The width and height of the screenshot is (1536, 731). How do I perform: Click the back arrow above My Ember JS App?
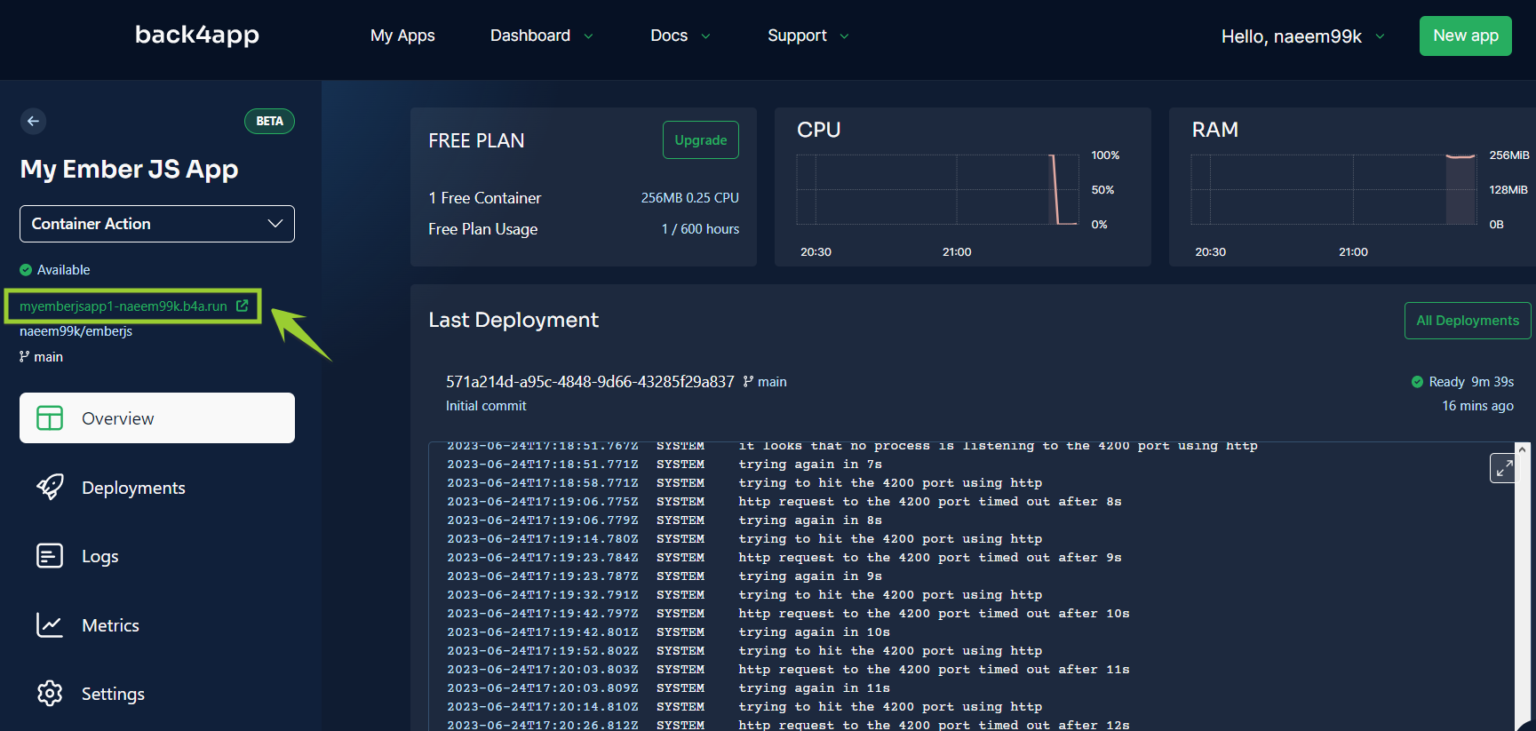33,121
